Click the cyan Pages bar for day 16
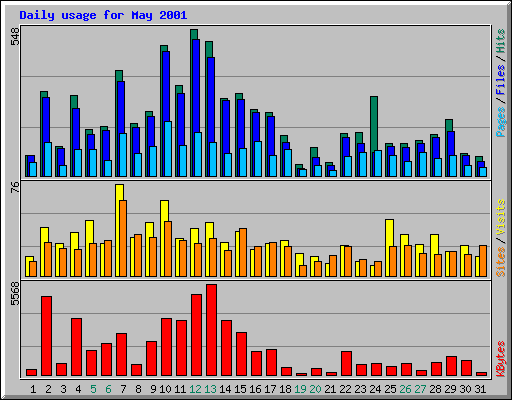Image resolution: width=512 pixels, height=400 pixels. tap(258, 159)
